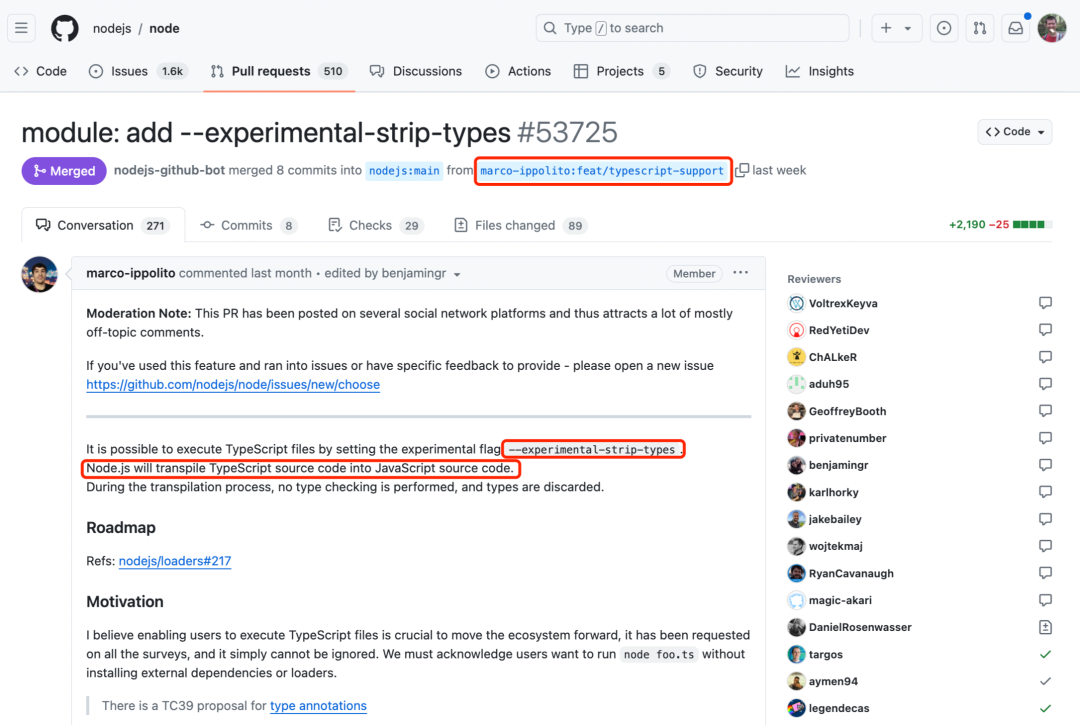View legendecas's approval checkmark
1080x725 pixels.
point(1045,708)
